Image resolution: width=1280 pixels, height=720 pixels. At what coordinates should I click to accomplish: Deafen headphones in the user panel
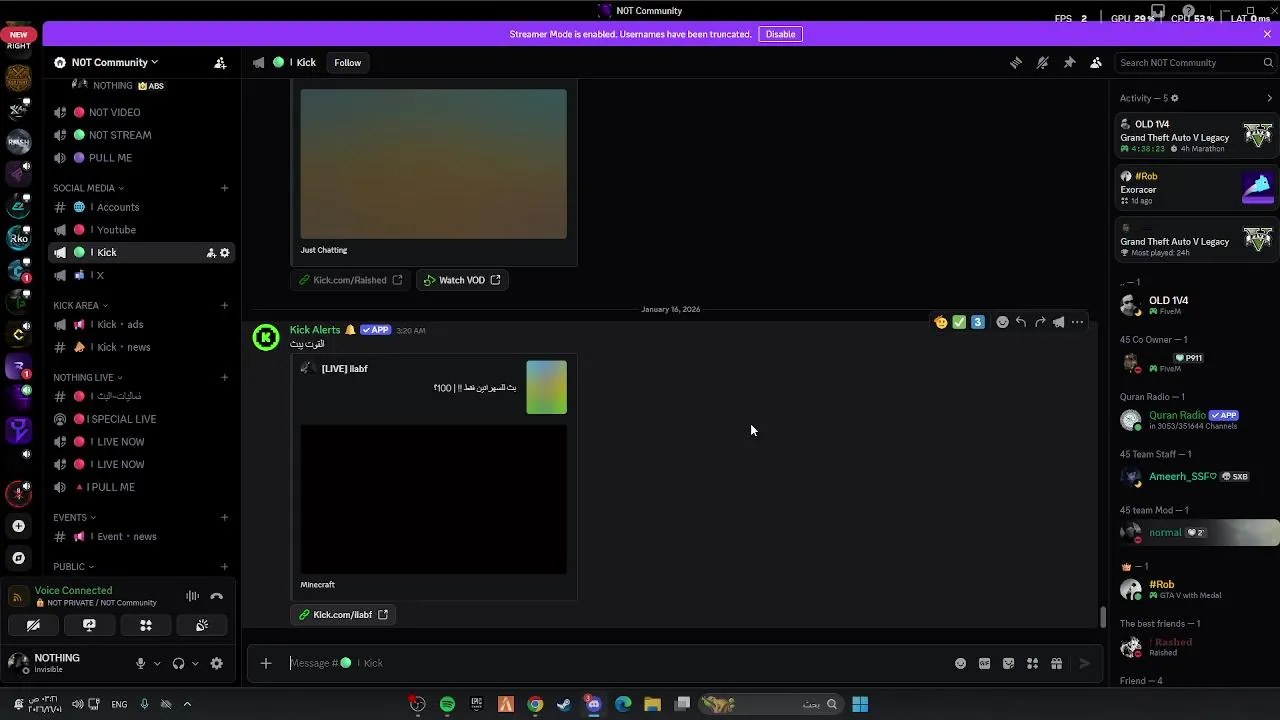pos(178,663)
